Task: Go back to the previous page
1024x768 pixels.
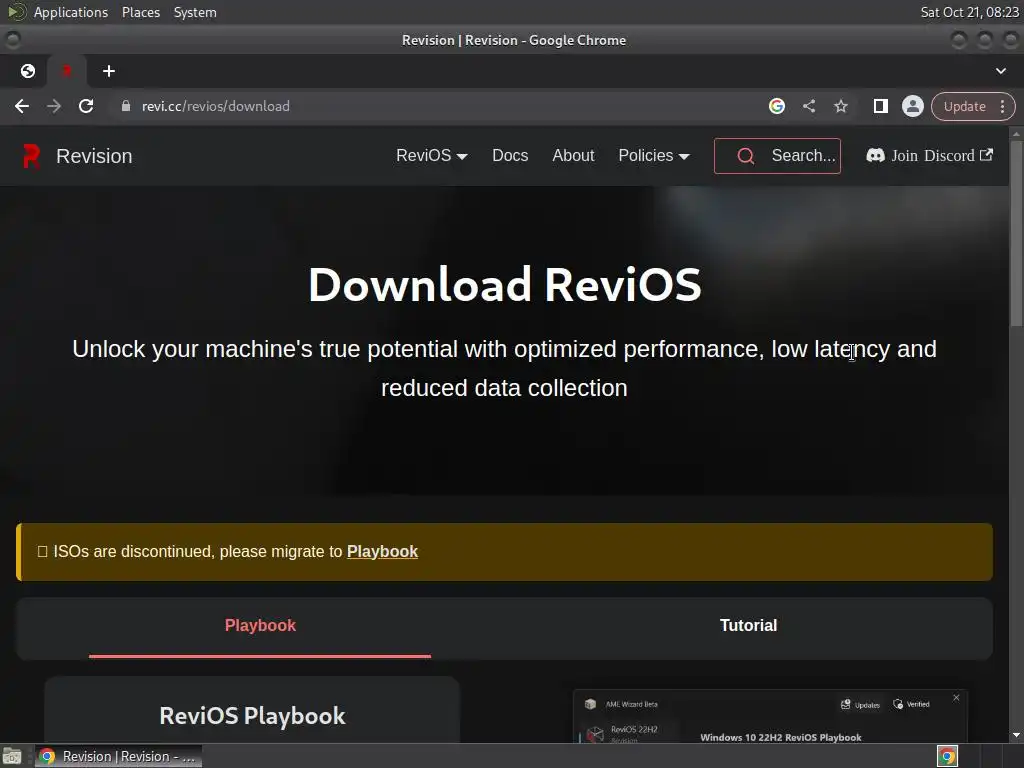Action: pyautogui.click(x=22, y=106)
